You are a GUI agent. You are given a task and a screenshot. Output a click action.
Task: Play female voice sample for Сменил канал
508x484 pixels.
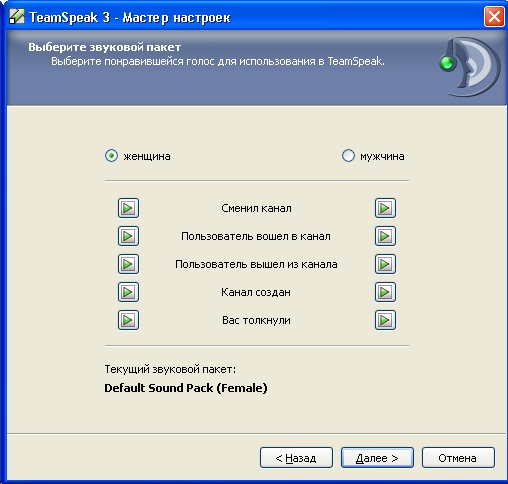128,208
